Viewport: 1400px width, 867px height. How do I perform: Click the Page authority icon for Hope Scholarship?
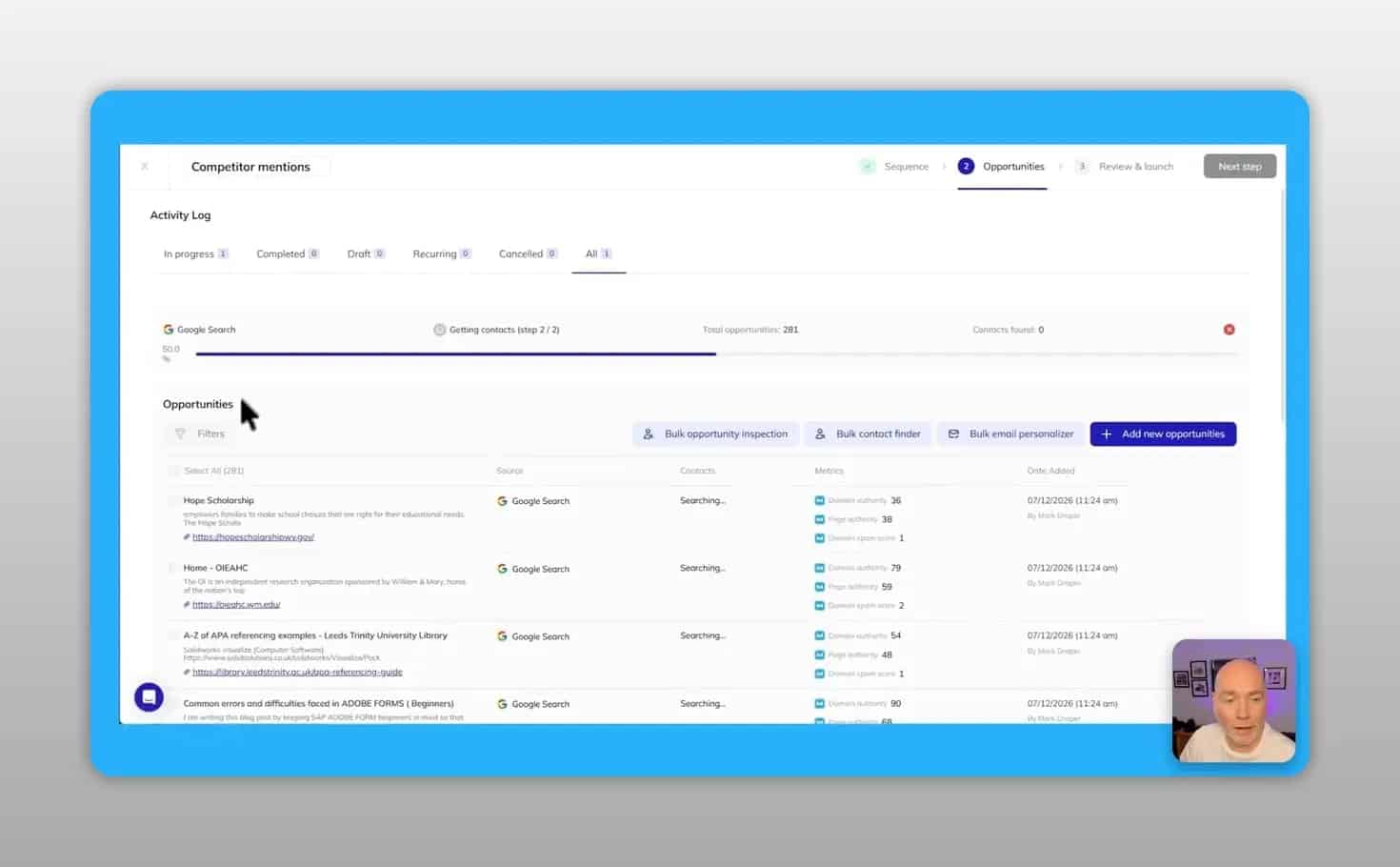[x=819, y=519]
